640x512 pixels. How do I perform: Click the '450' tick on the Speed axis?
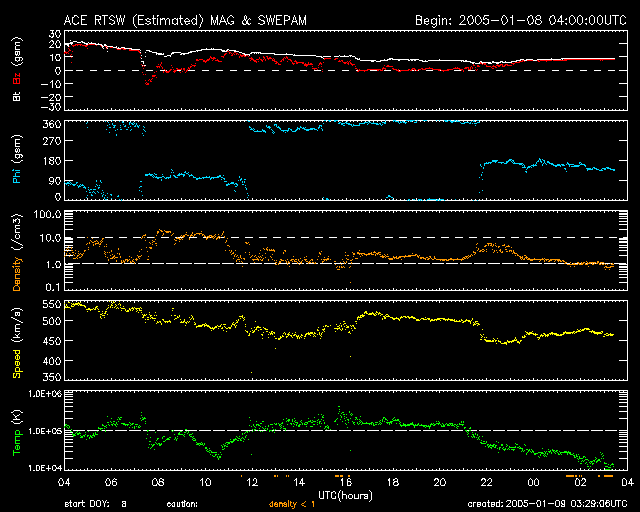[52, 341]
